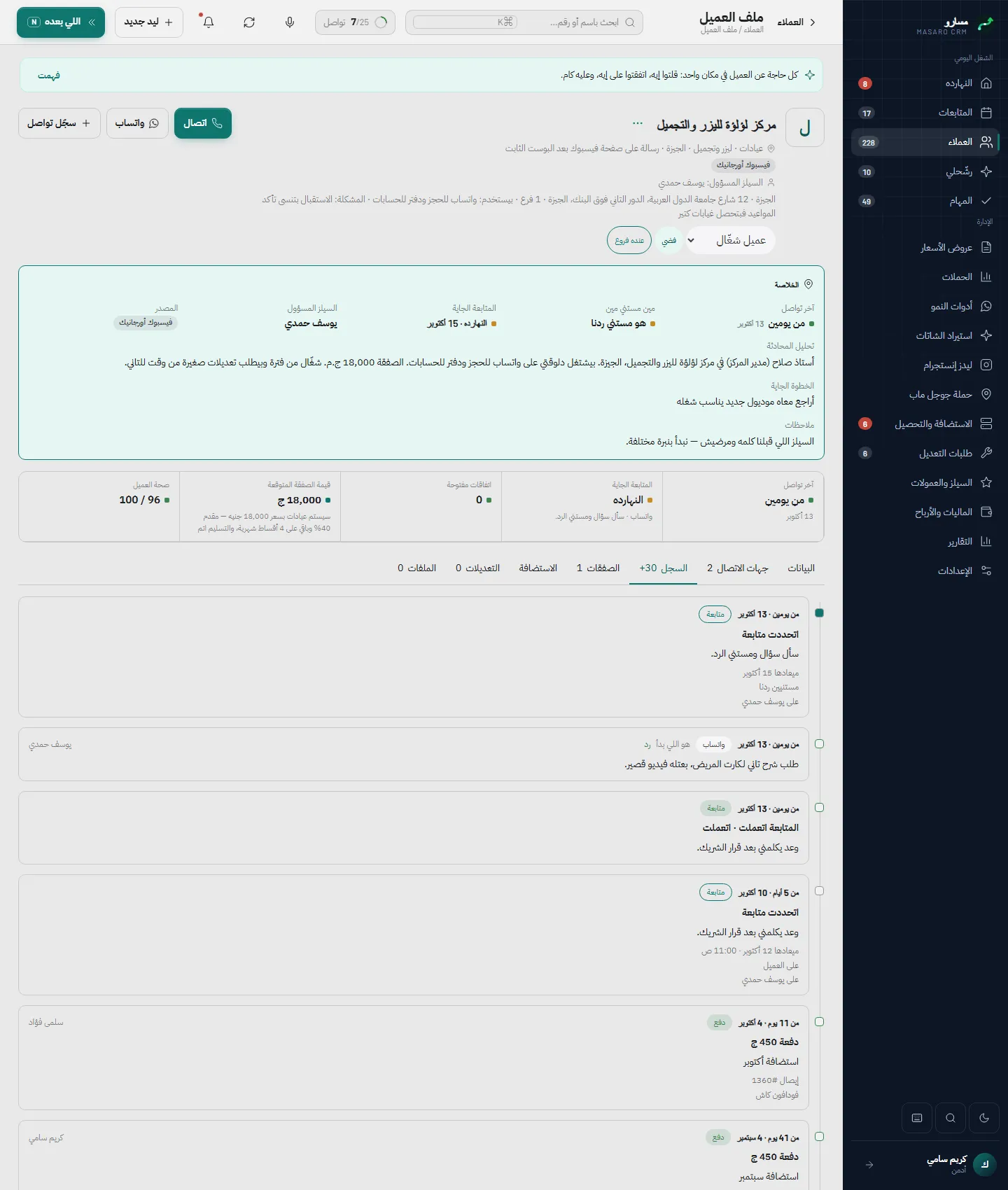The width and height of the screenshot is (1008, 1190).
Task: Select timeline marker for دفعة 4 سبتمبر
Action: click(x=820, y=1137)
